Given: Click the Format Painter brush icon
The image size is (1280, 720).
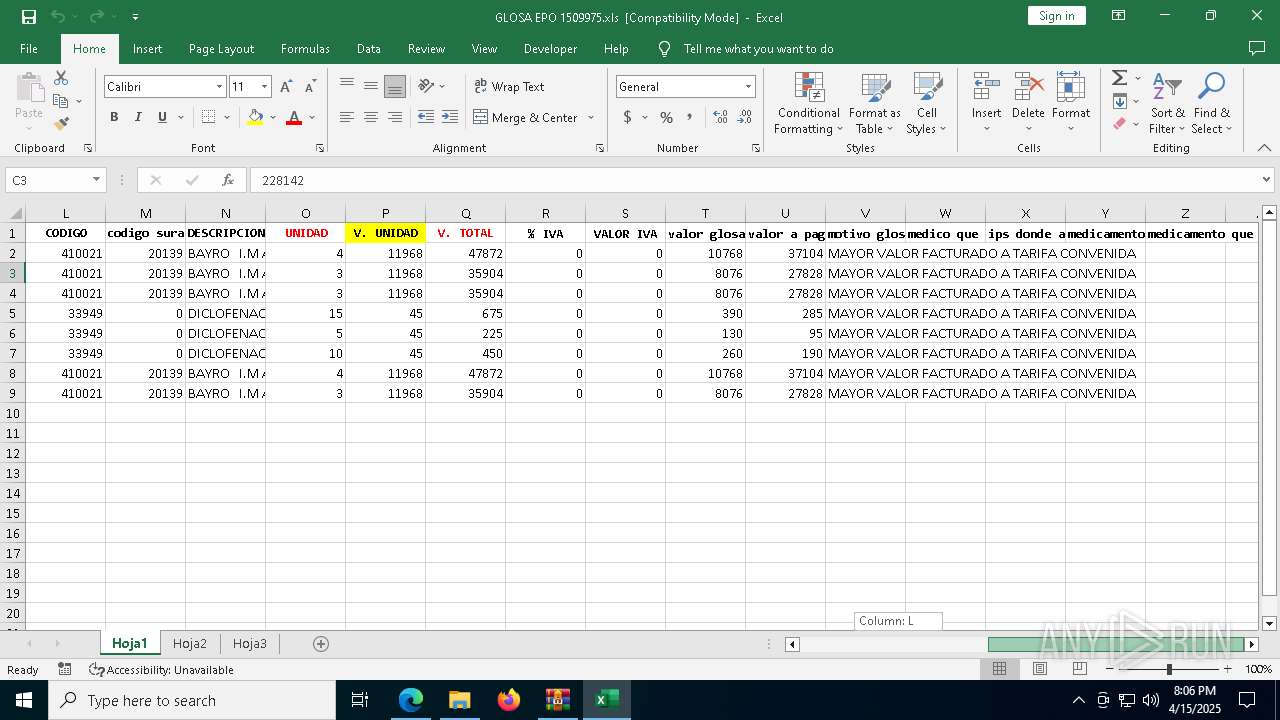Looking at the screenshot, I should (61, 124).
